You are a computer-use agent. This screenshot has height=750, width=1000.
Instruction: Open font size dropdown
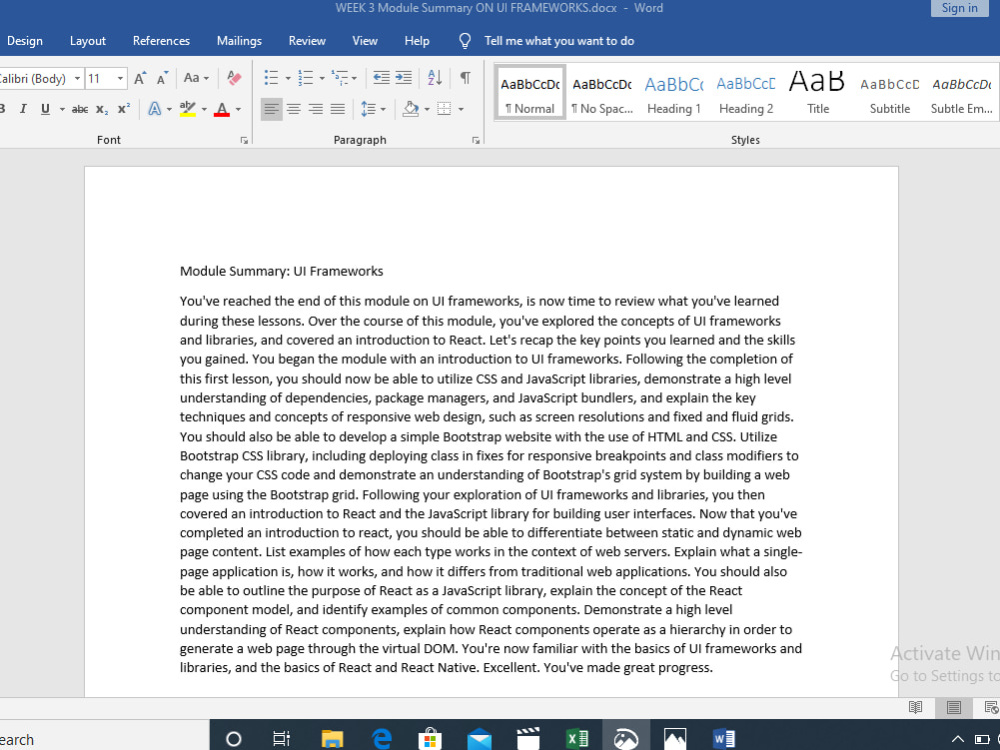click(120, 78)
